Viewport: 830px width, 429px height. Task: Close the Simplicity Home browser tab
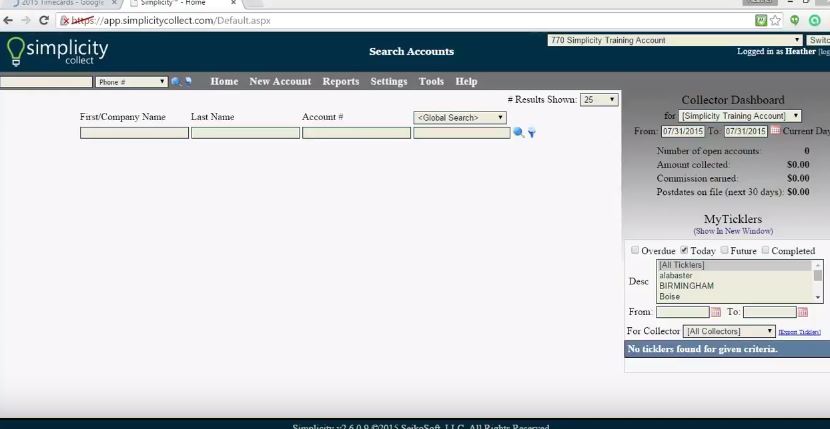coord(233,3)
